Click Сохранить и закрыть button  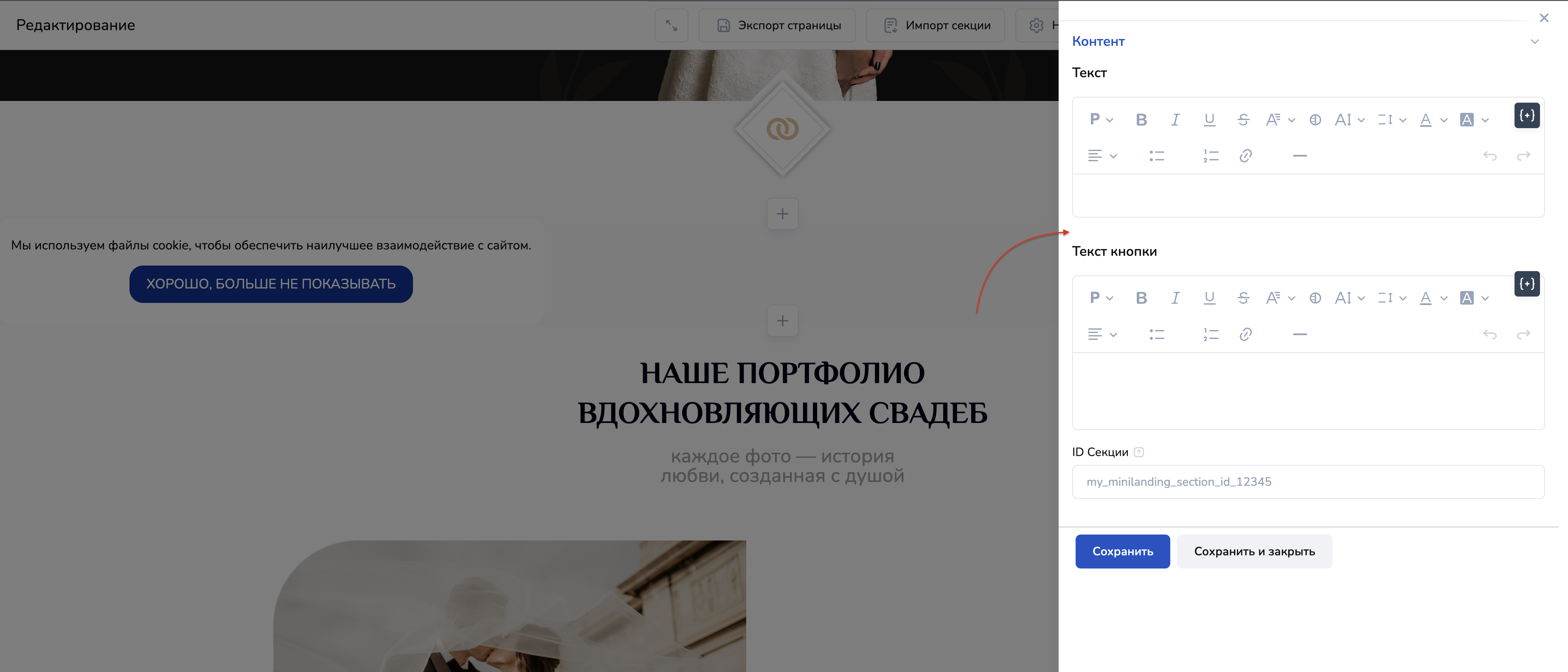(1254, 552)
